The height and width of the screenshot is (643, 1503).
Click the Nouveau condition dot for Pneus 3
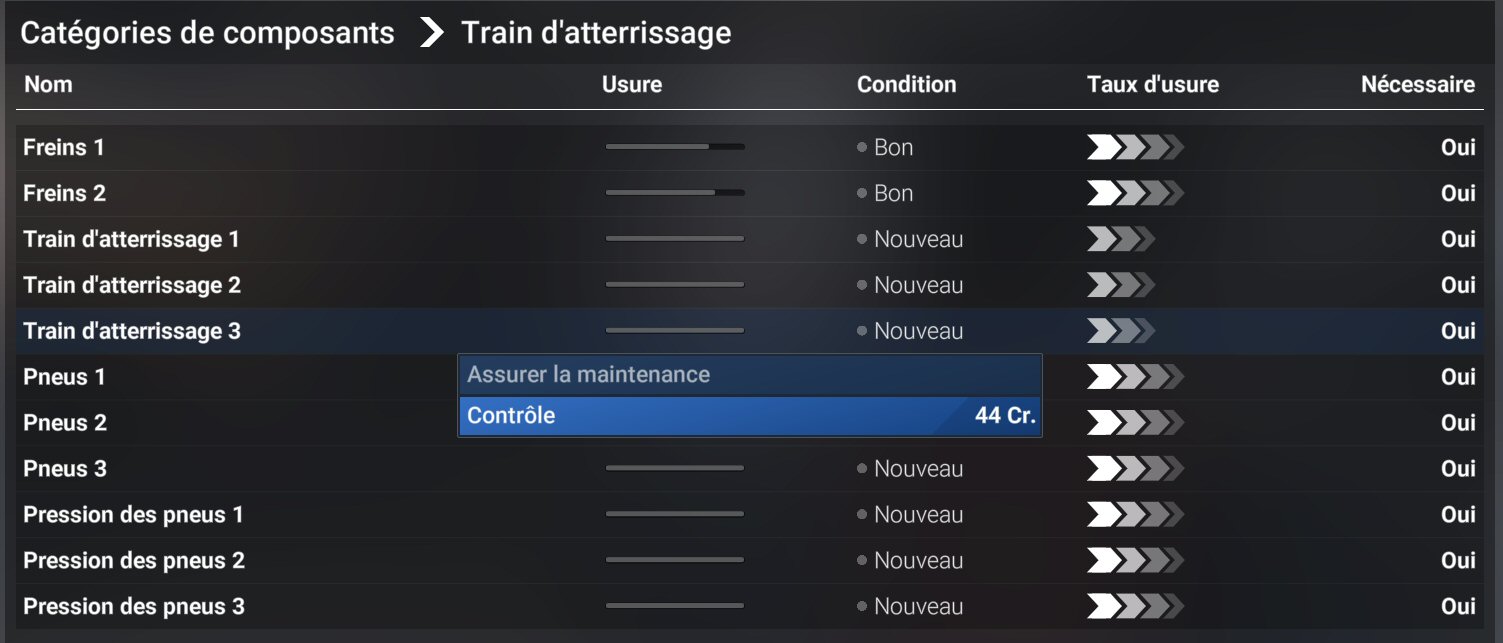[x=862, y=469]
